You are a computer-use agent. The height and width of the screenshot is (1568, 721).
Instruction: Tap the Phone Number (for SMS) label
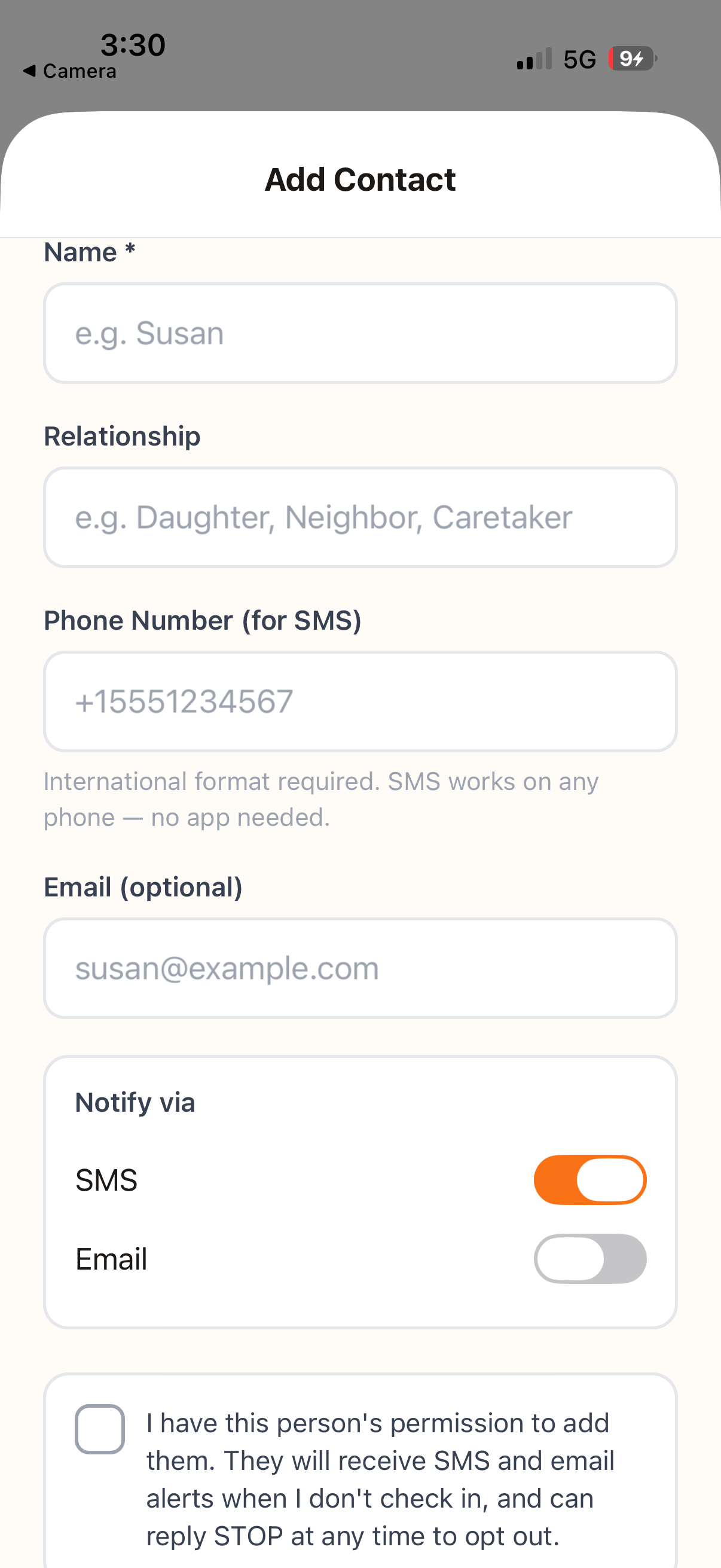(203, 620)
